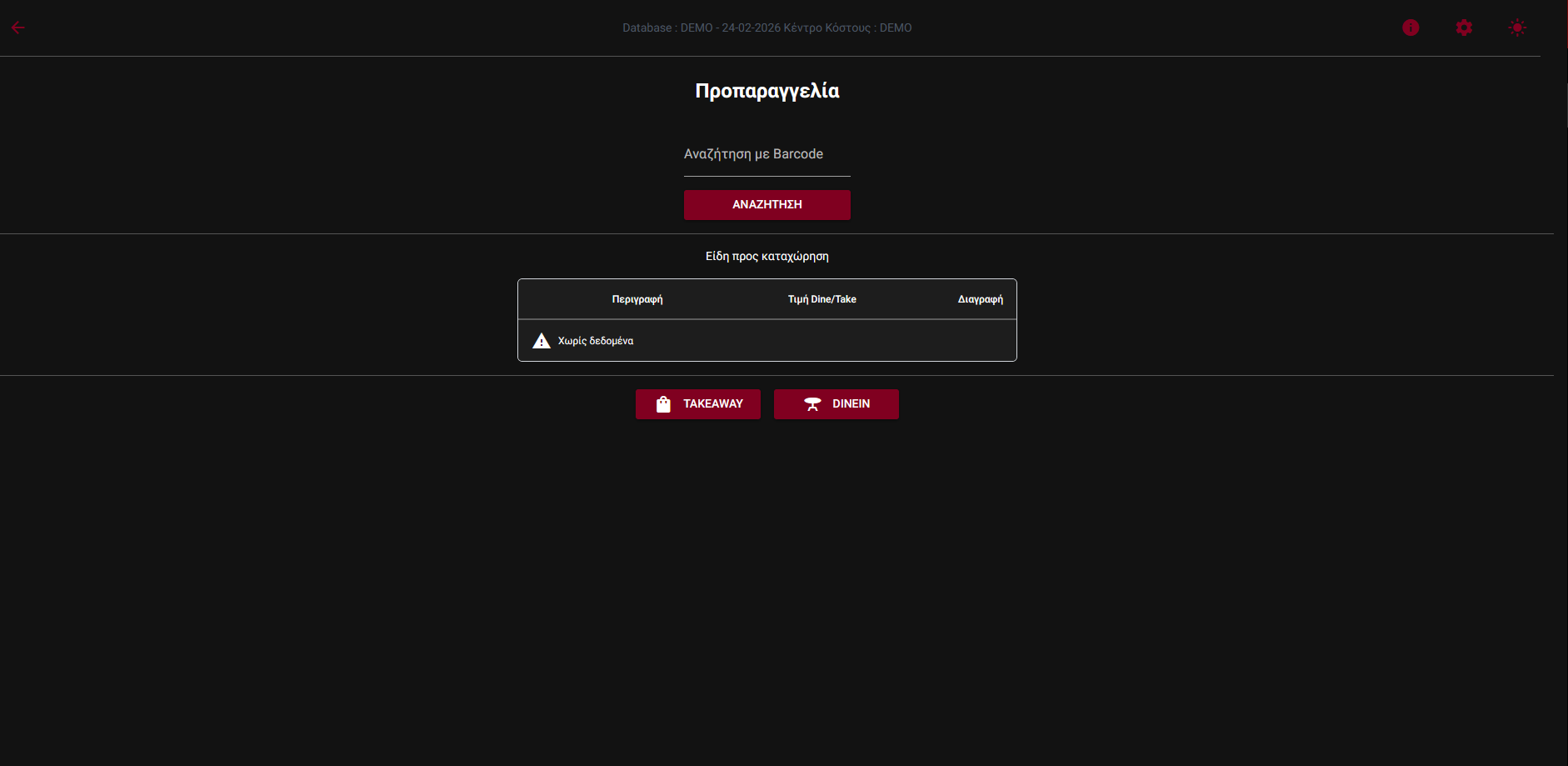Screen dimensions: 1568x766
Task: Click the Διαγραφή column header
Action: [980, 299]
